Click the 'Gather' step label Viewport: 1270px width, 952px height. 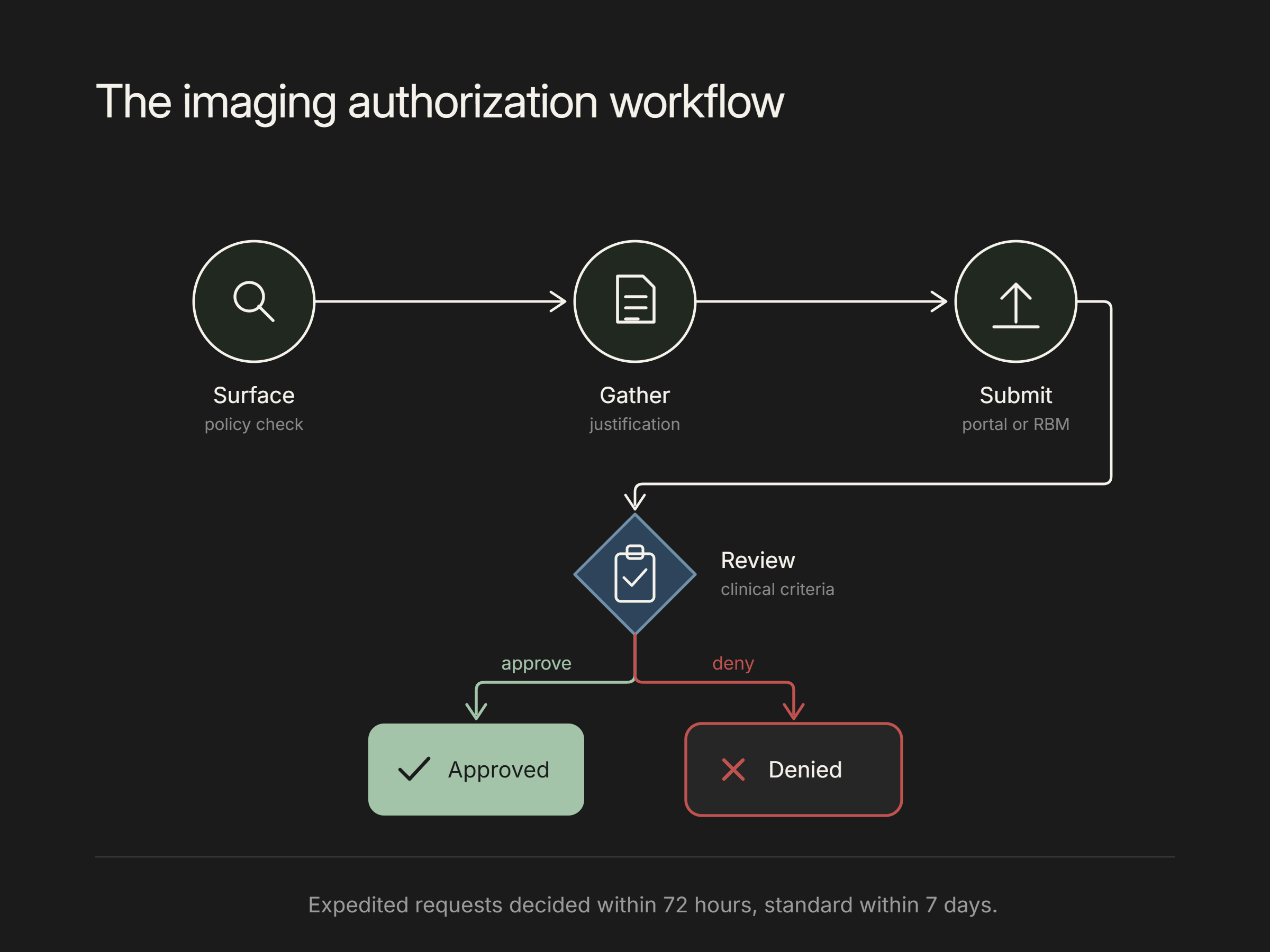[635, 396]
